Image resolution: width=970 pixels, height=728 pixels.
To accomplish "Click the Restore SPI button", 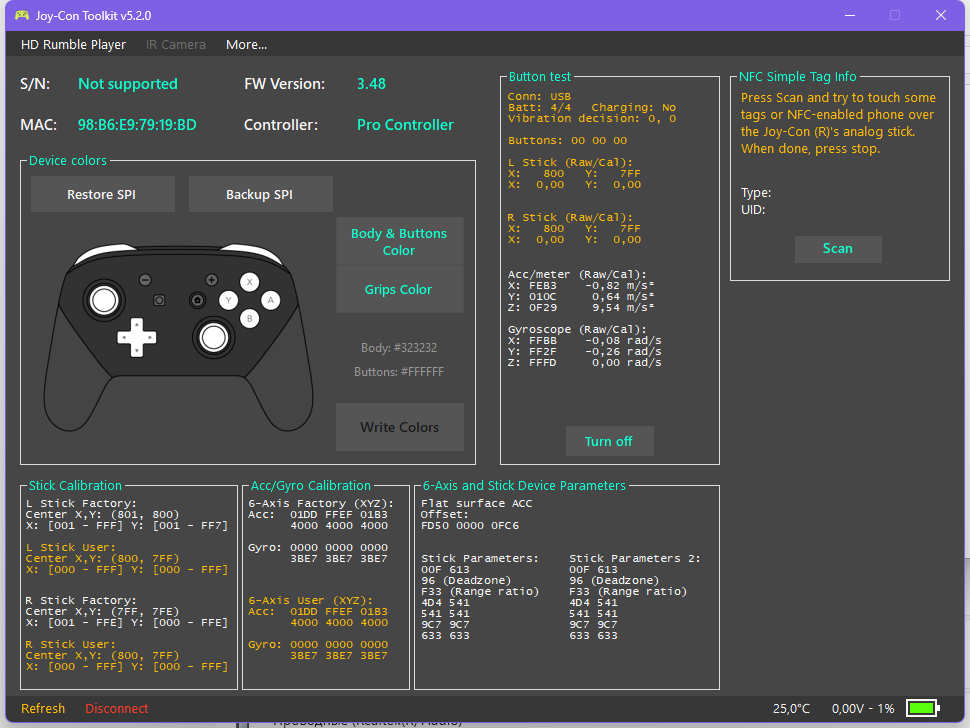I will point(102,194).
